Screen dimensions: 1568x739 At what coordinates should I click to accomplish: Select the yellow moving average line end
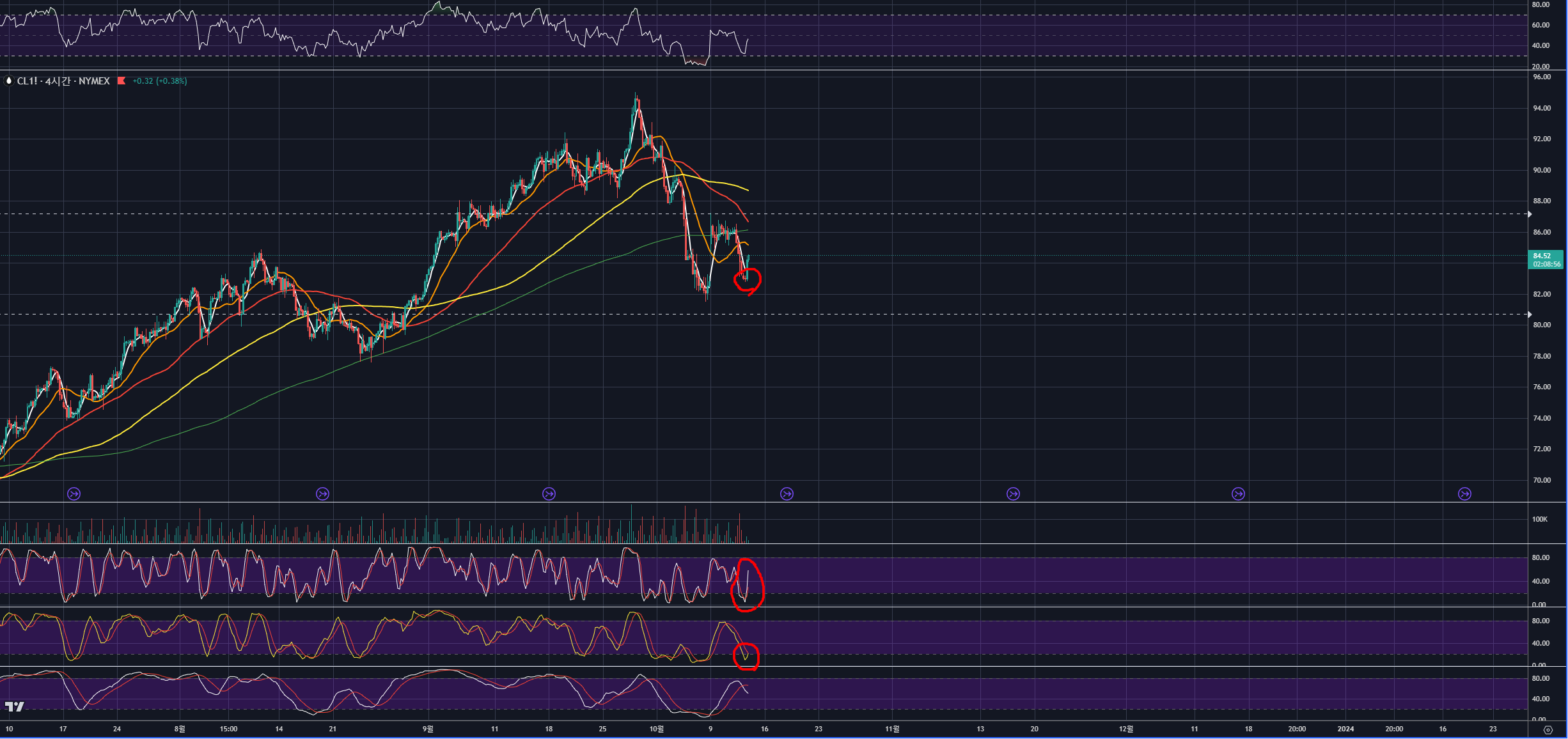pyautogui.click(x=747, y=190)
